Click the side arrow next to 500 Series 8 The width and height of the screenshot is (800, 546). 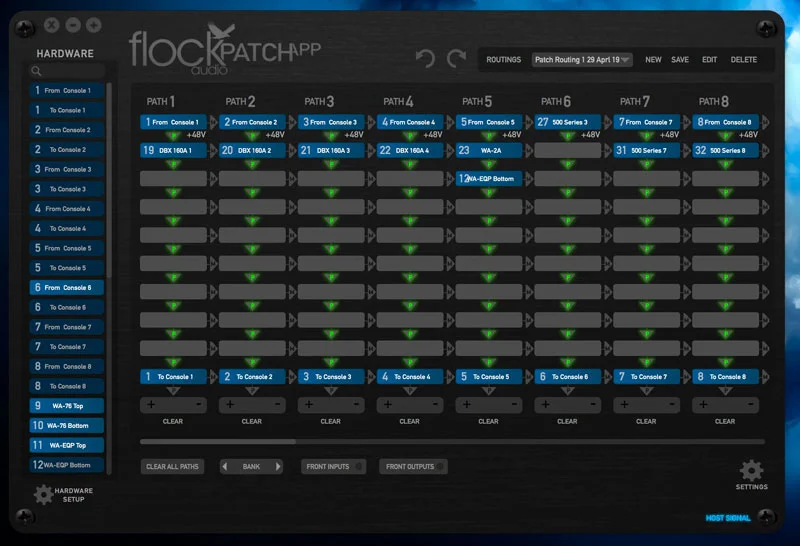coord(765,151)
